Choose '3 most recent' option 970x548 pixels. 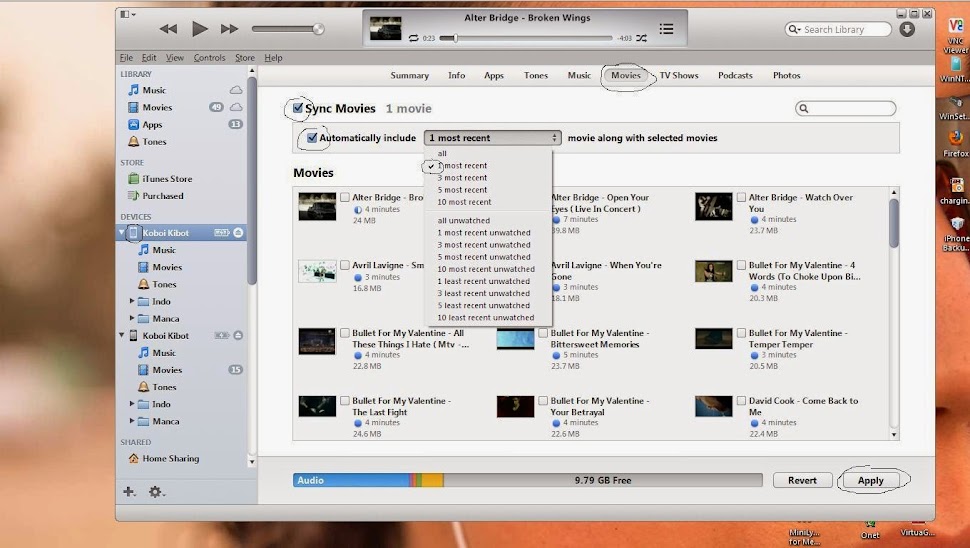coord(462,178)
